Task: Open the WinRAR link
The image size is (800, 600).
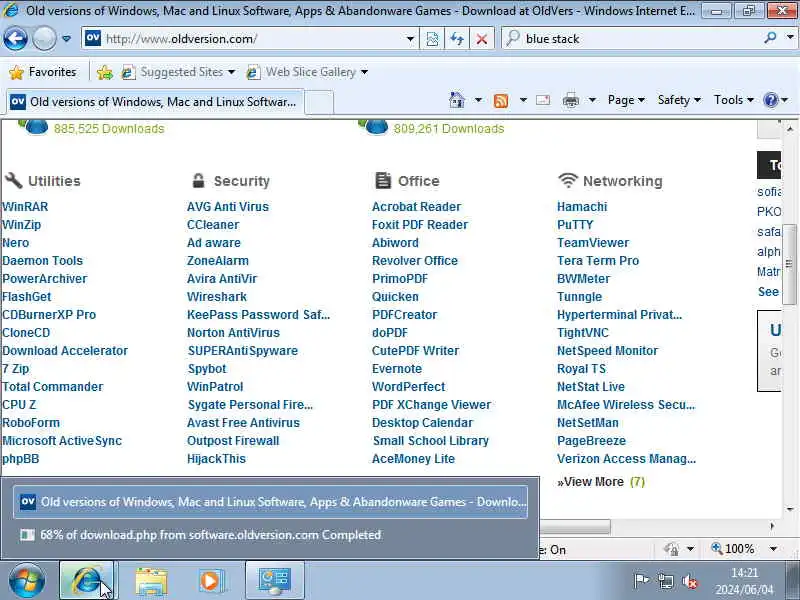Action: coord(25,207)
